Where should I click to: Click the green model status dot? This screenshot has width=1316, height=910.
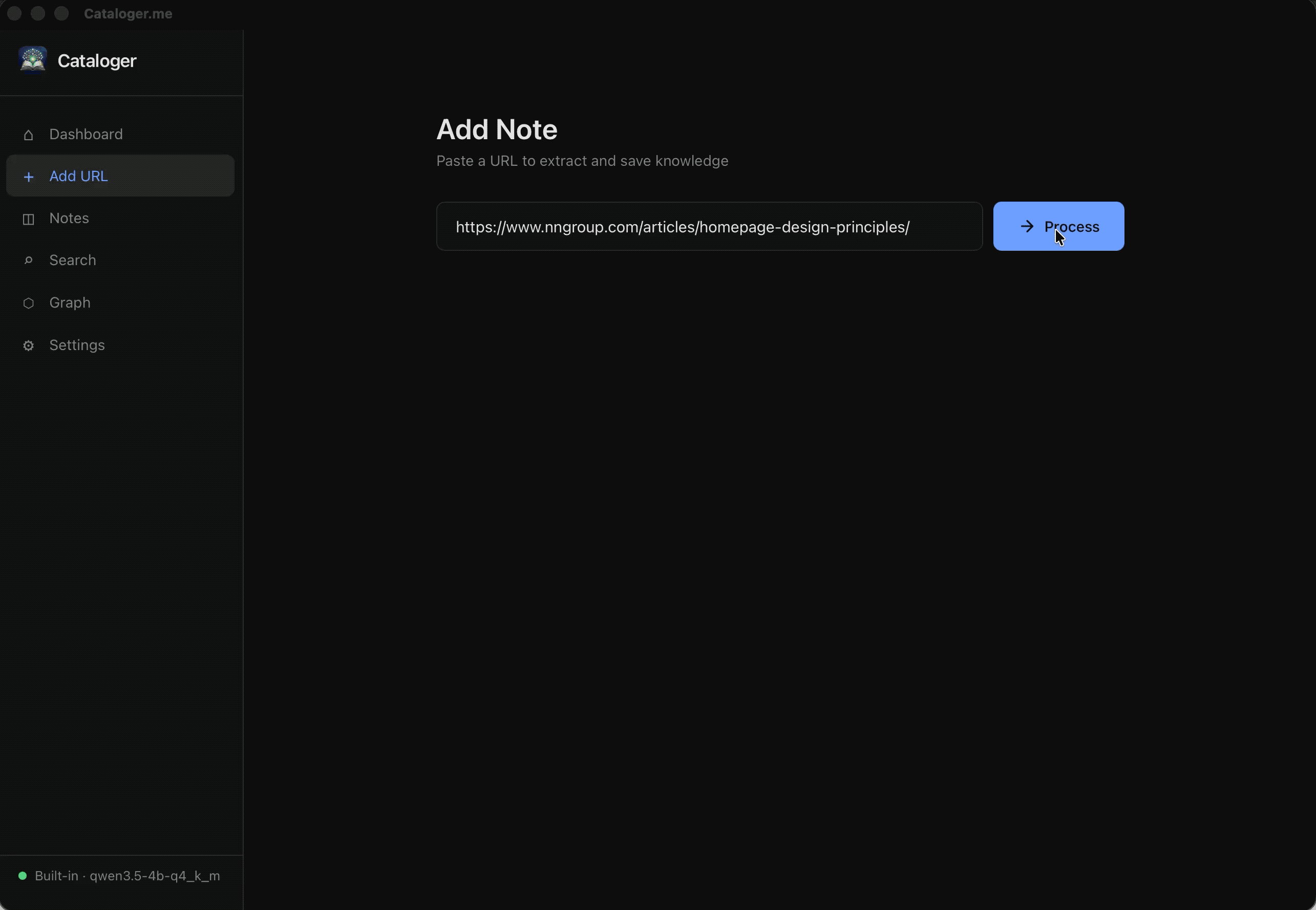click(22, 876)
